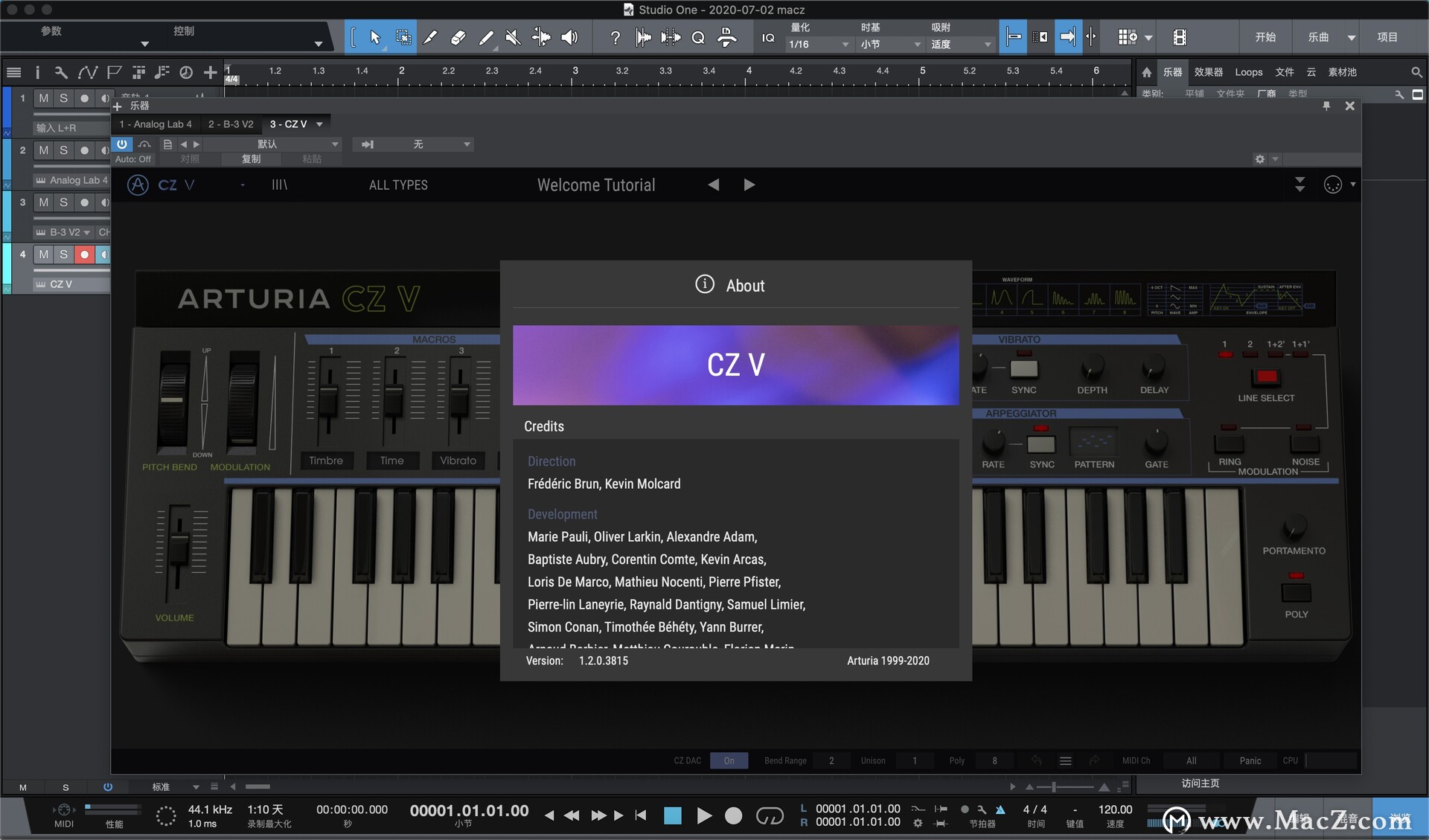Viewport: 1429px width, 840px height.
Task: Click the Q quantize icon
Action: [698, 37]
